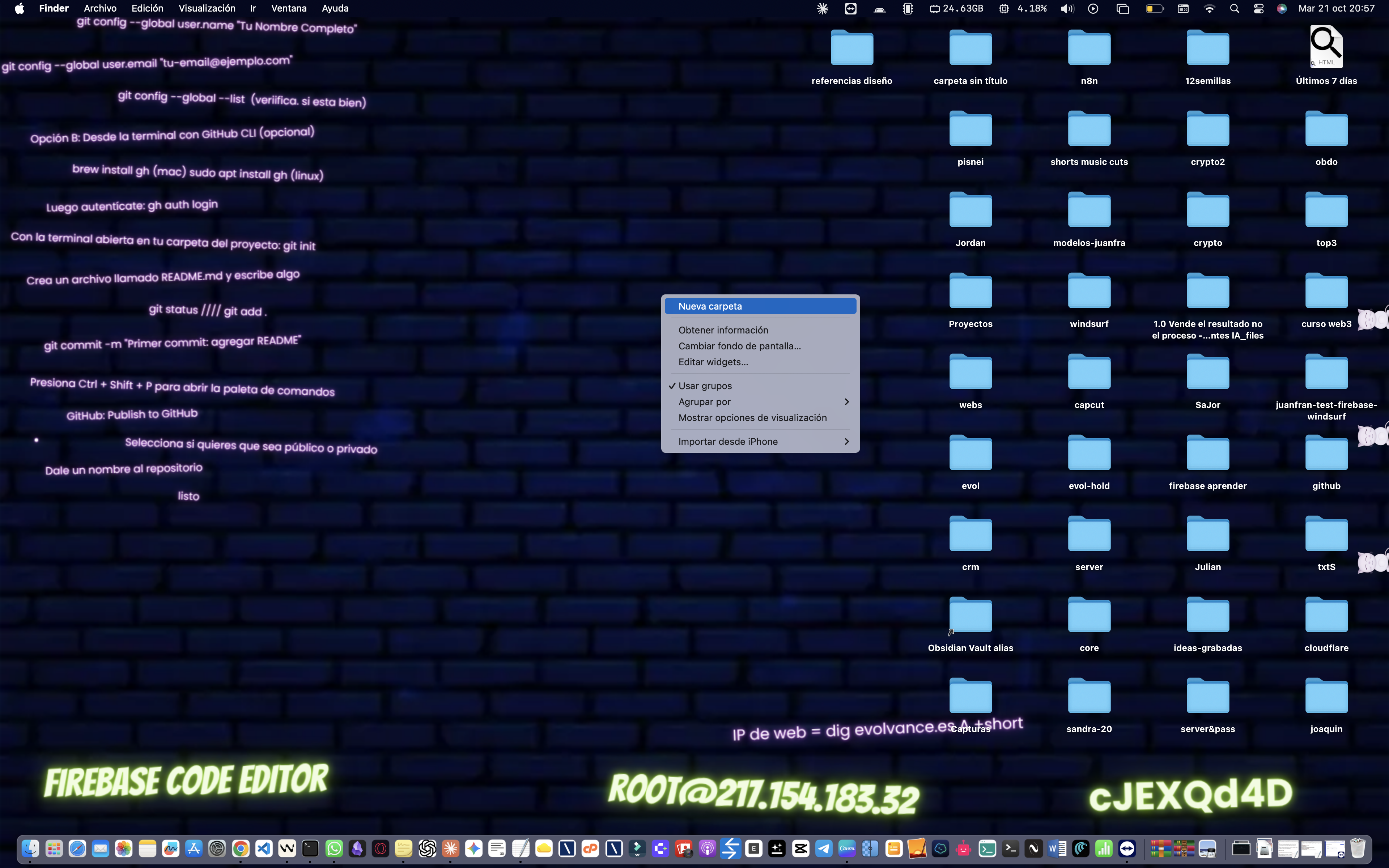Click Mostrar opciones de visualización

click(x=752, y=418)
